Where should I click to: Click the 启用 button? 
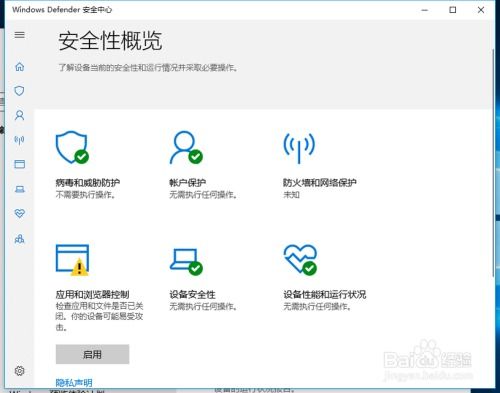(x=92, y=354)
